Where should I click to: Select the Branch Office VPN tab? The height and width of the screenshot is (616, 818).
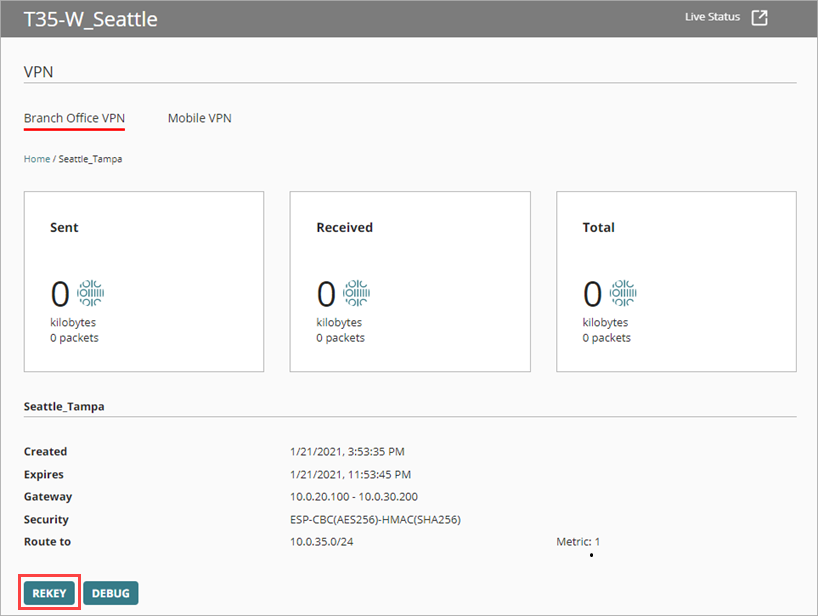click(x=74, y=118)
